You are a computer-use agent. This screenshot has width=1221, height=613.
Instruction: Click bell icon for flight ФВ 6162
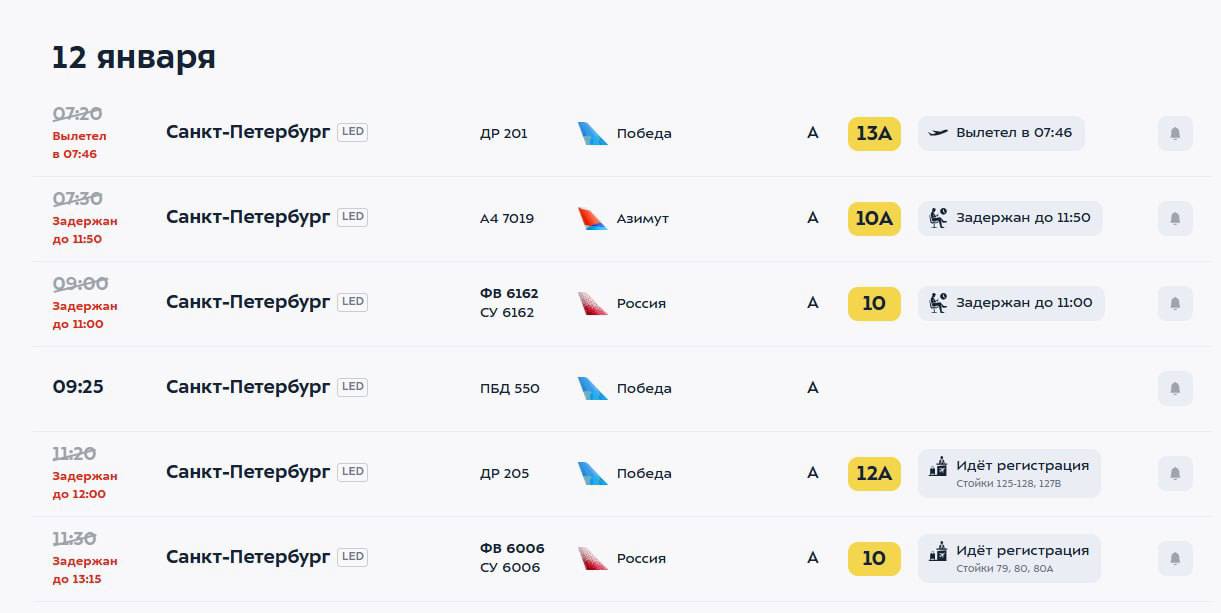click(x=1175, y=304)
